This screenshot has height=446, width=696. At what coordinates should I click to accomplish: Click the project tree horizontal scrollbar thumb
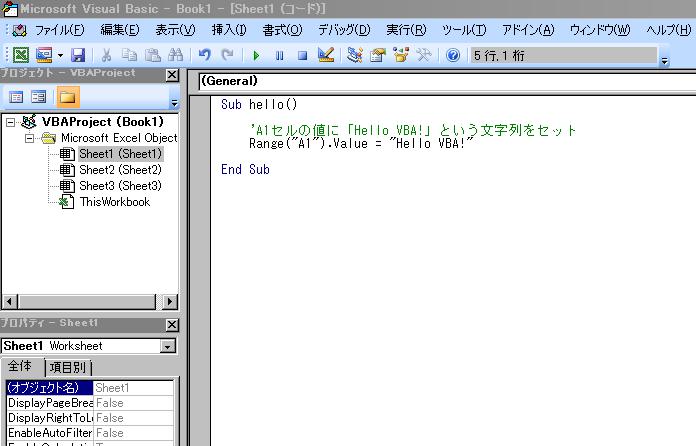(87, 302)
